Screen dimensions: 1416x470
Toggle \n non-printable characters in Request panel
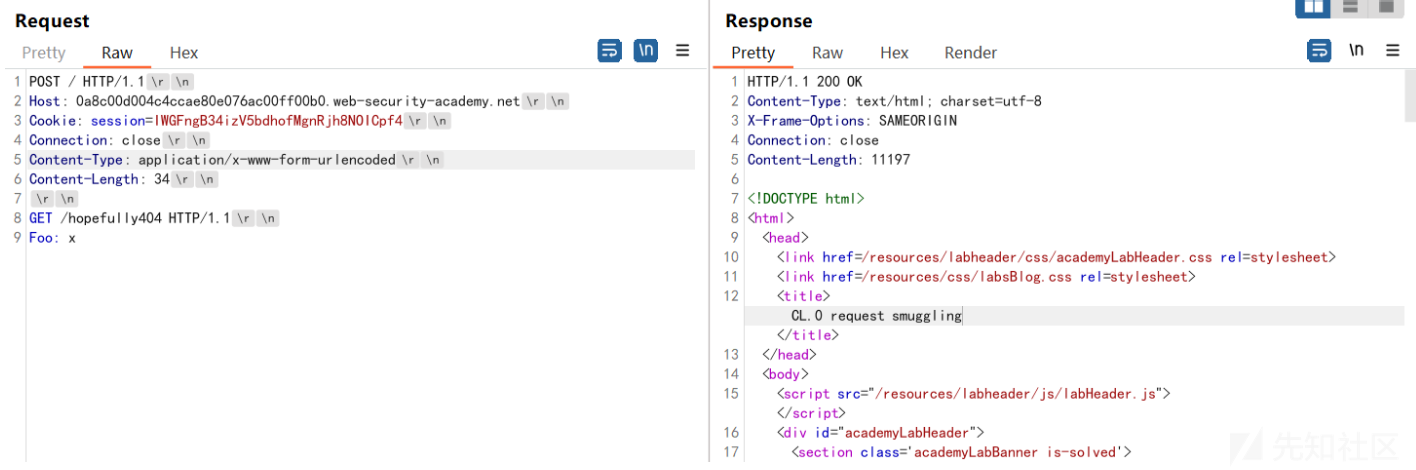[646, 50]
